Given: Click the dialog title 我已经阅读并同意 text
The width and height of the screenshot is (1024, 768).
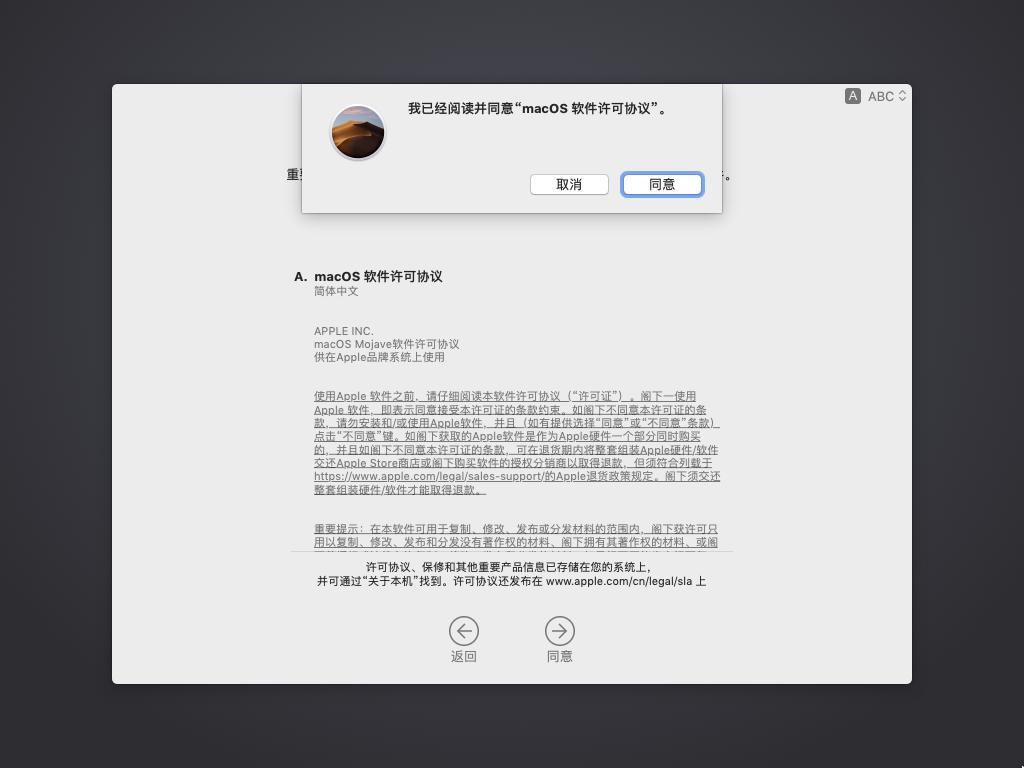Looking at the screenshot, I should (x=538, y=108).
